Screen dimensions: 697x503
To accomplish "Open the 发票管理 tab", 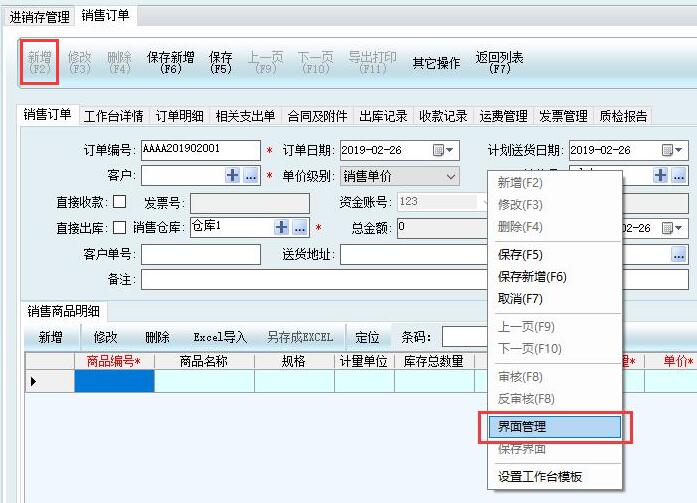I will point(563,116).
